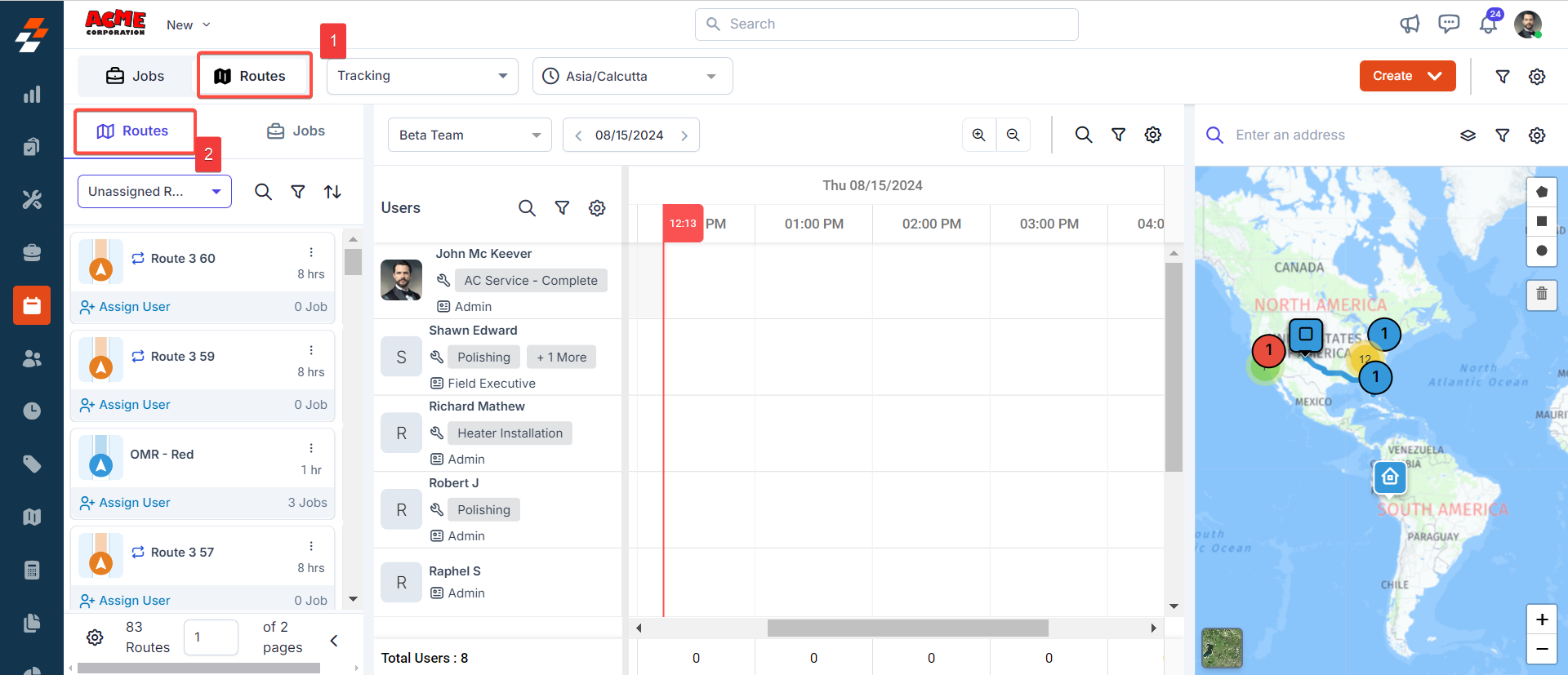This screenshot has width=1568, height=675.
Task: Click Assign User for Route 3 60
Action: [x=126, y=307]
